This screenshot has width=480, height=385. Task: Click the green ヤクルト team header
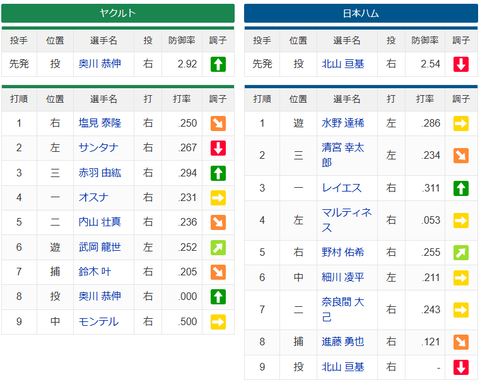(x=118, y=13)
